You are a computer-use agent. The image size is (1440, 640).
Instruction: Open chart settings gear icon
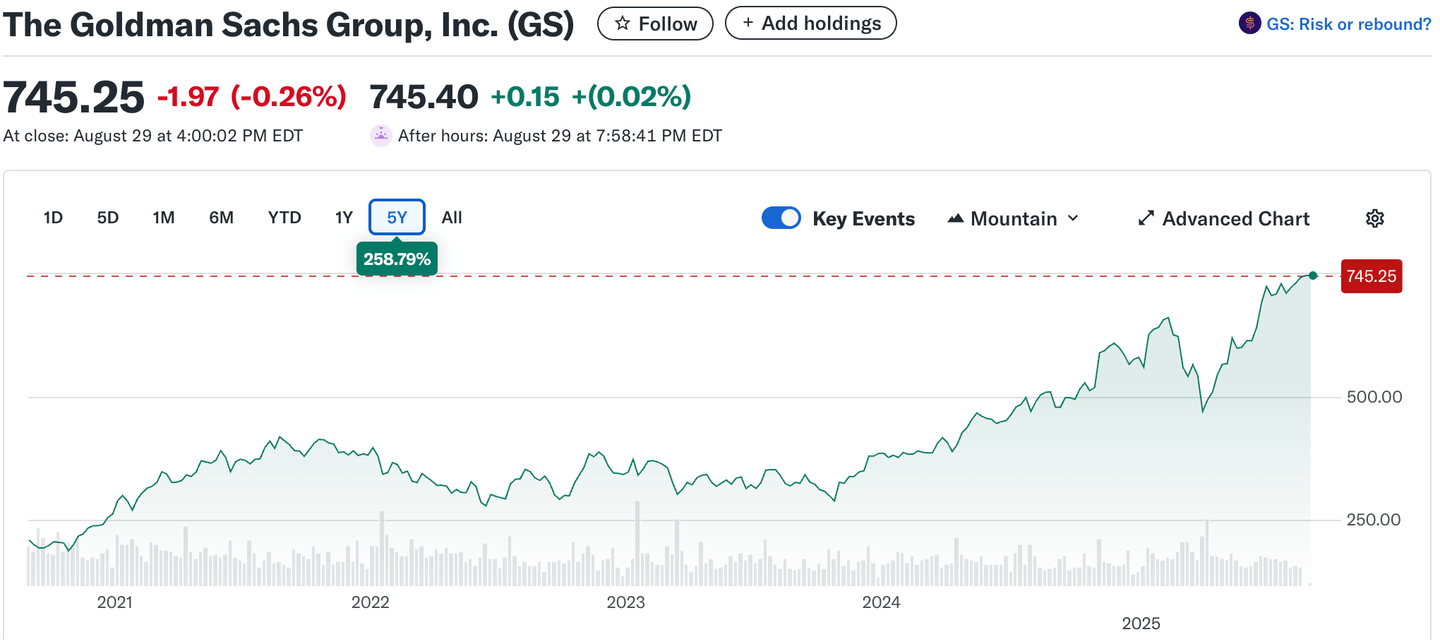(x=1375, y=219)
